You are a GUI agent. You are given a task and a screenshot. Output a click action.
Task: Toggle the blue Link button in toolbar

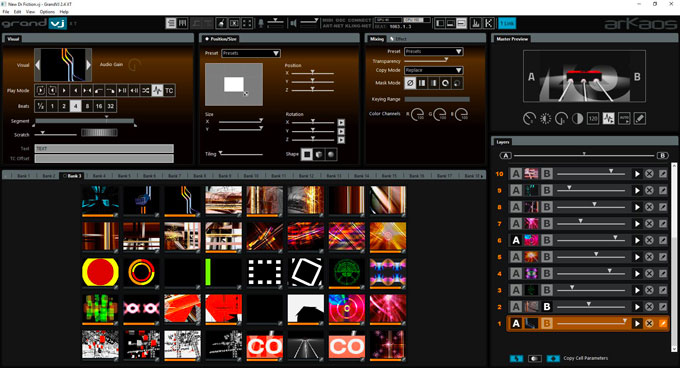[507, 23]
